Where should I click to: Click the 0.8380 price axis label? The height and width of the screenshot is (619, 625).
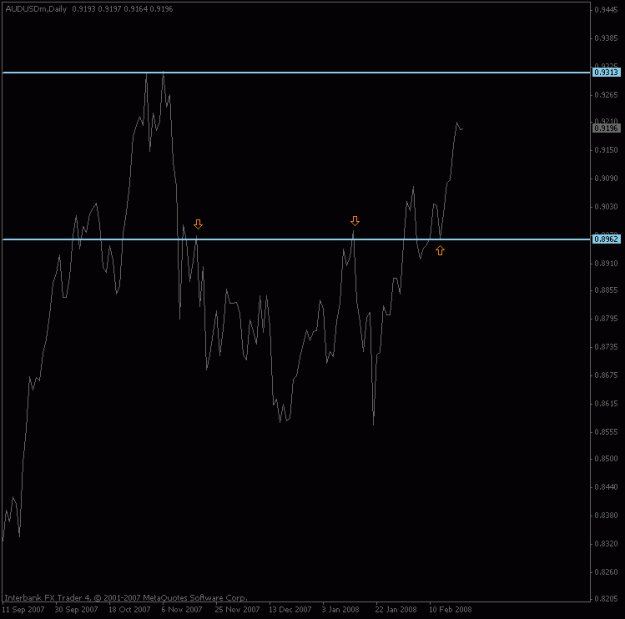pos(606,515)
